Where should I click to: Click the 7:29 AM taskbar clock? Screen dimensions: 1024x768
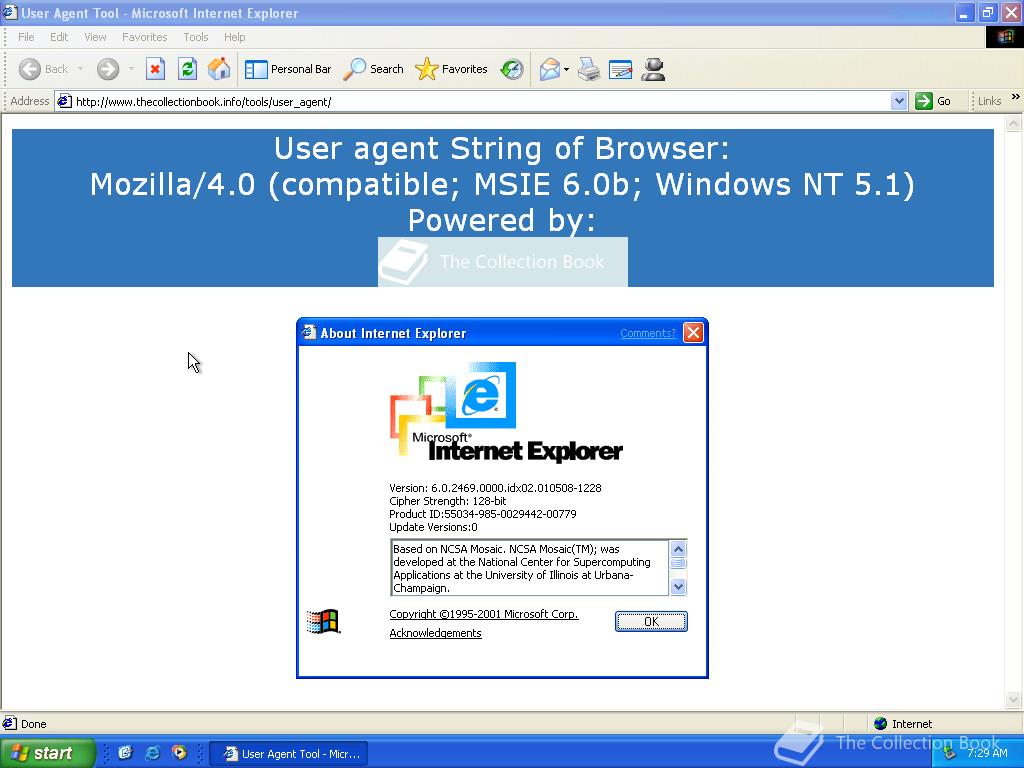(987, 754)
